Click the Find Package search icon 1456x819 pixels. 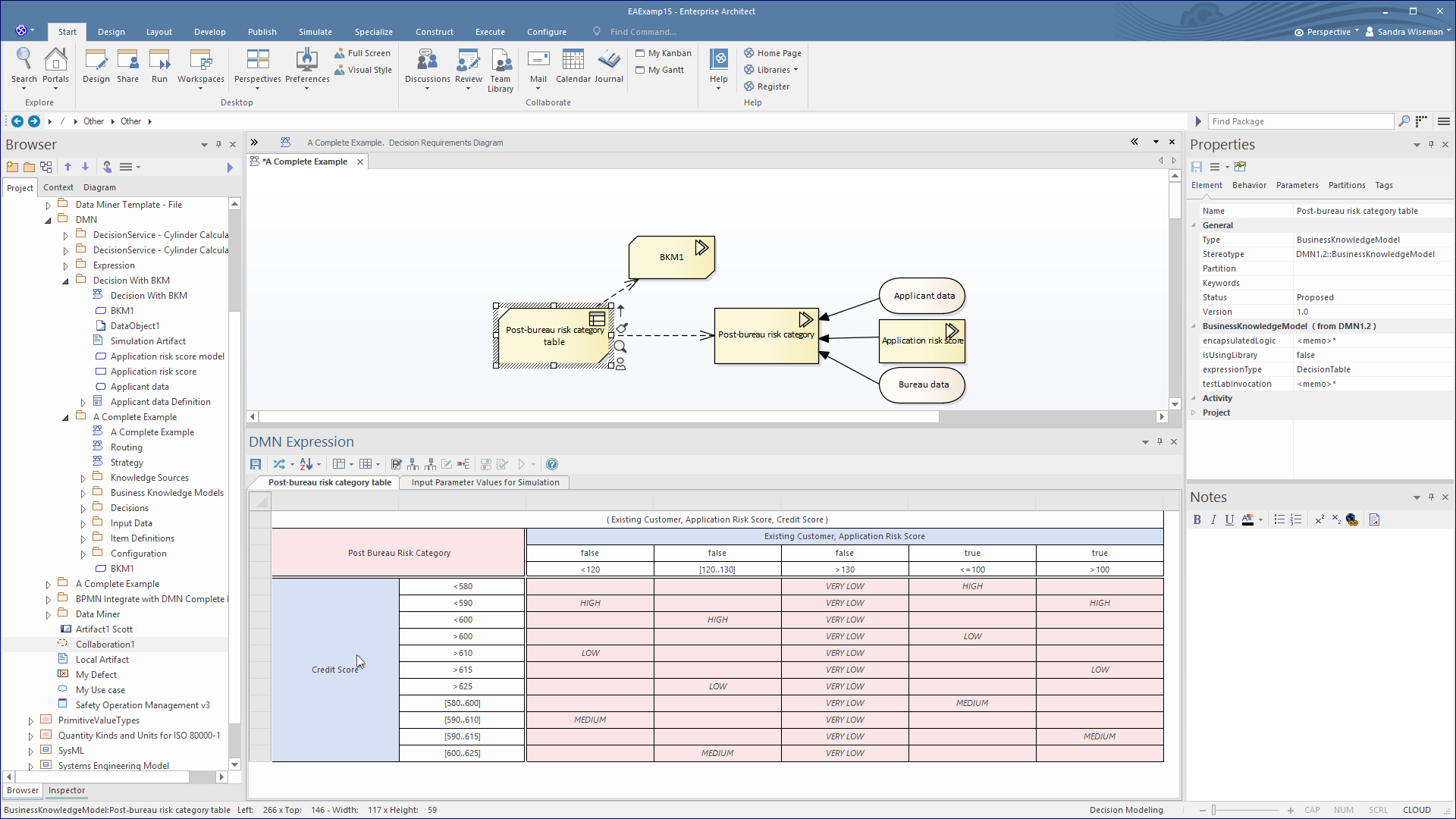click(1404, 121)
